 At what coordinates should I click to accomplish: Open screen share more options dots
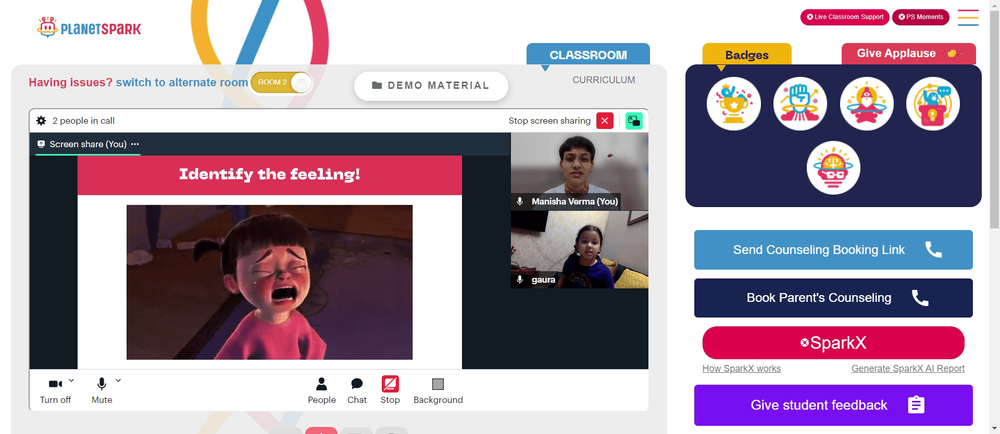(135, 144)
